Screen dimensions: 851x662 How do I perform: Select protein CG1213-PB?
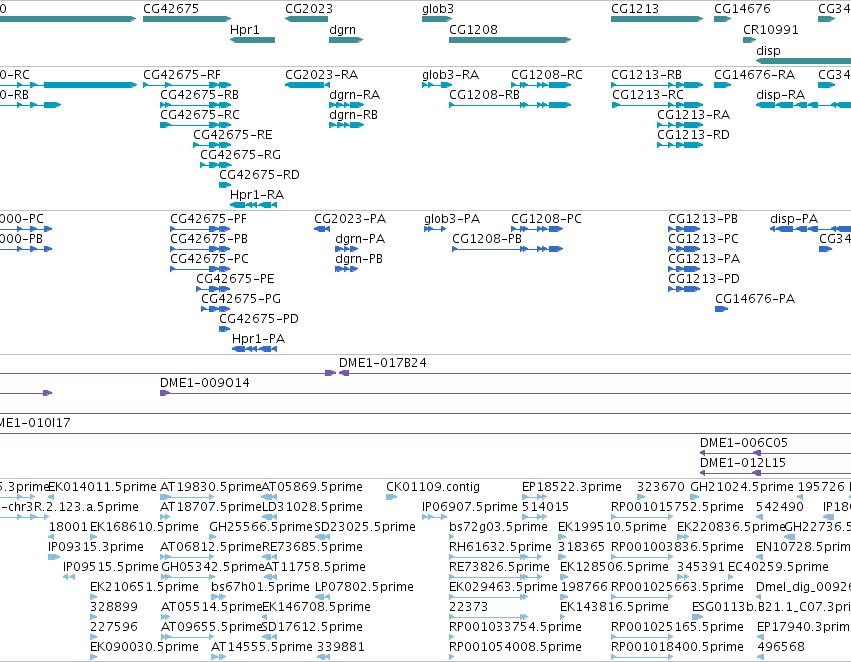point(684,229)
